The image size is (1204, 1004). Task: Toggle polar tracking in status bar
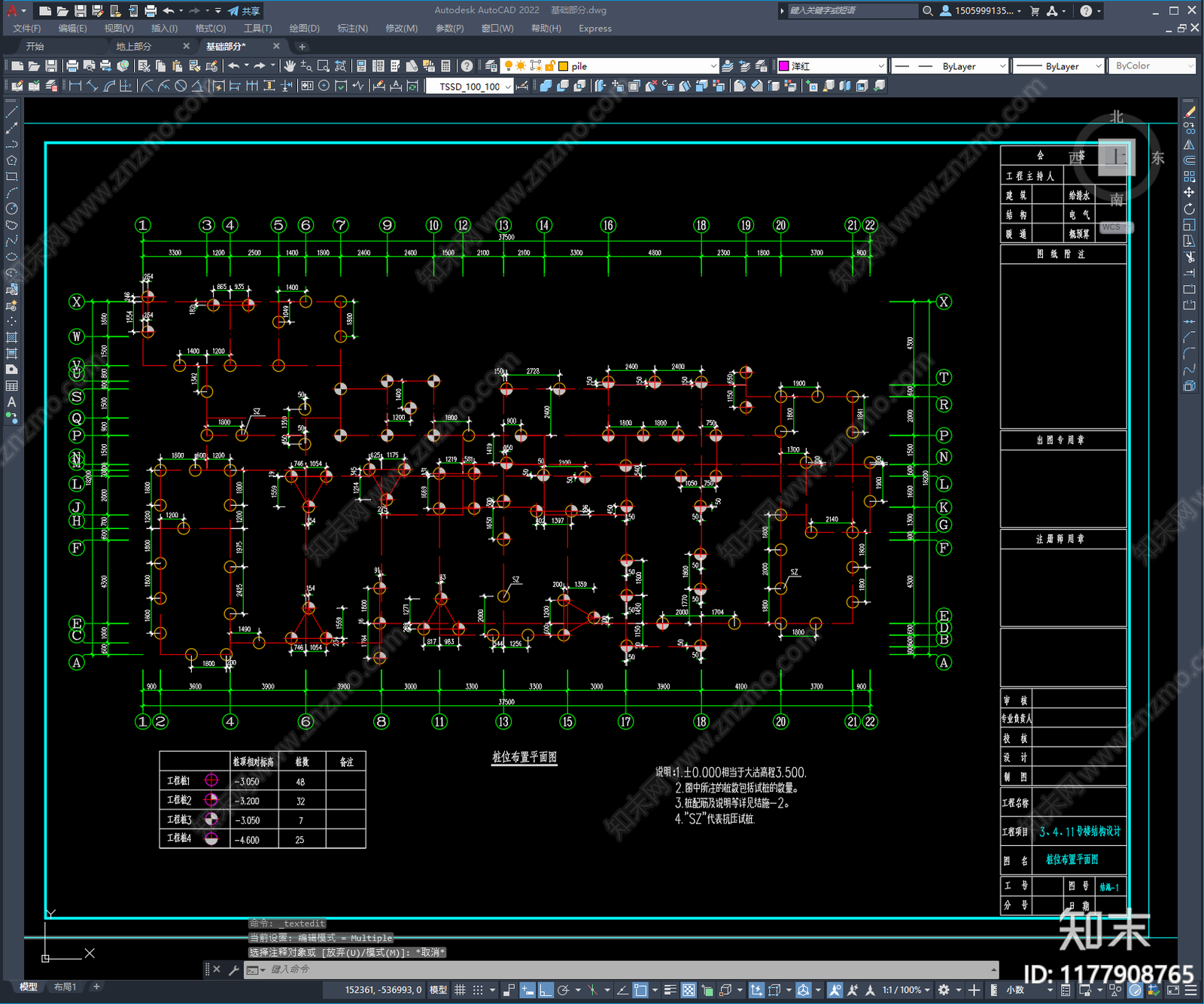coord(564,990)
